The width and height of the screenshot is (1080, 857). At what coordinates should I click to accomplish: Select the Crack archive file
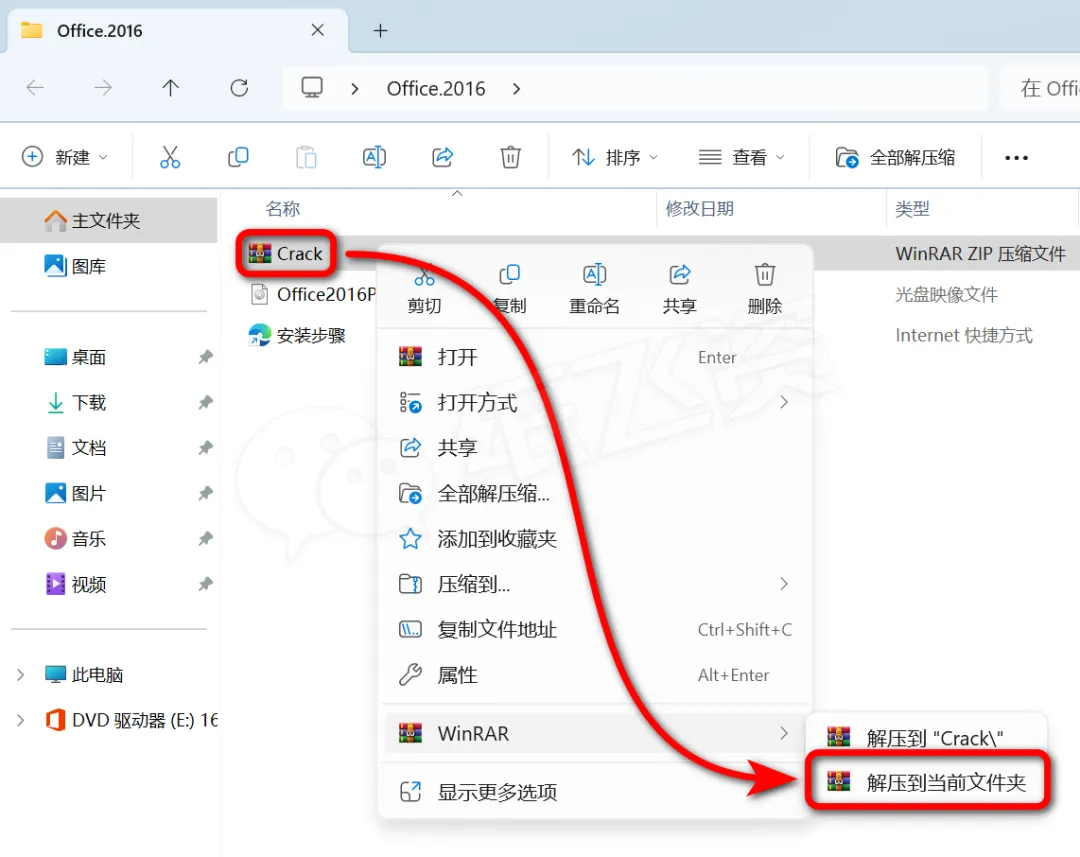[x=286, y=254]
